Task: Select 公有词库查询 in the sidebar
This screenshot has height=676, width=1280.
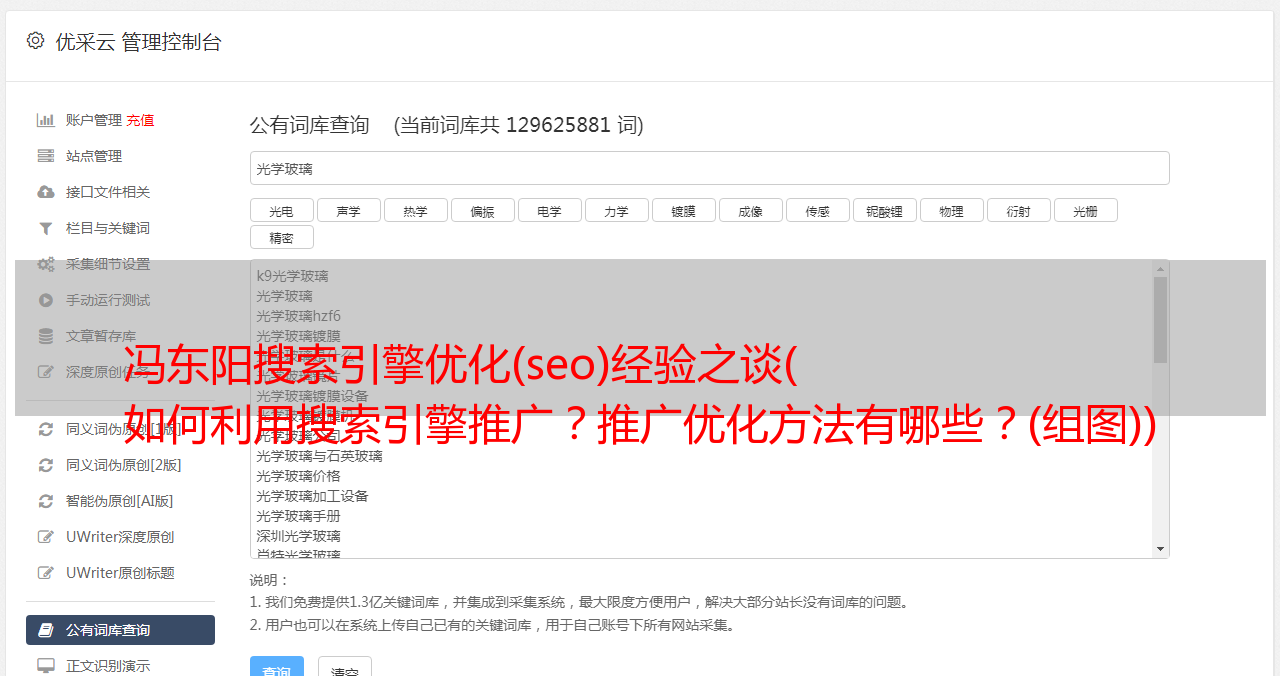Action: (x=120, y=630)
